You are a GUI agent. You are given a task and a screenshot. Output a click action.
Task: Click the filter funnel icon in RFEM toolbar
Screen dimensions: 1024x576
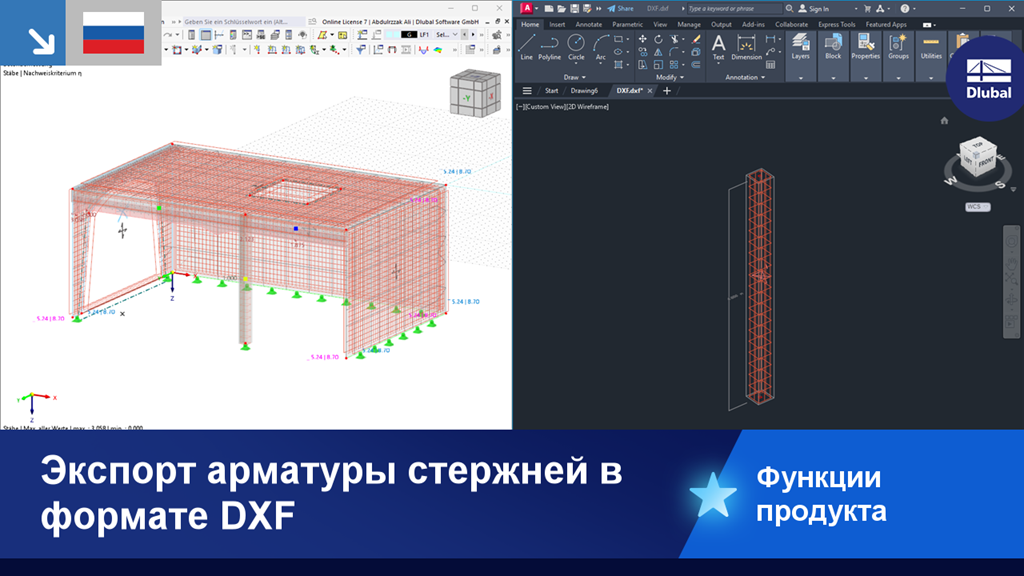tap(360, 49)
